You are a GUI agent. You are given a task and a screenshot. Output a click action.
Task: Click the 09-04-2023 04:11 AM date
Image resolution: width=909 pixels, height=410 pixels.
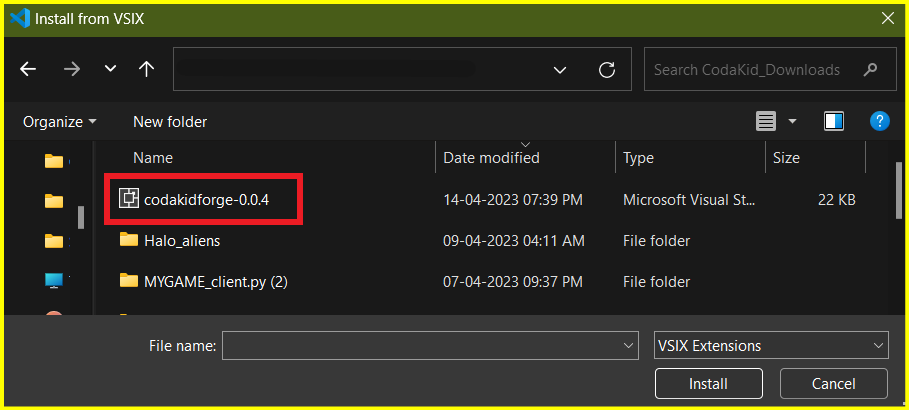point(514,240)
